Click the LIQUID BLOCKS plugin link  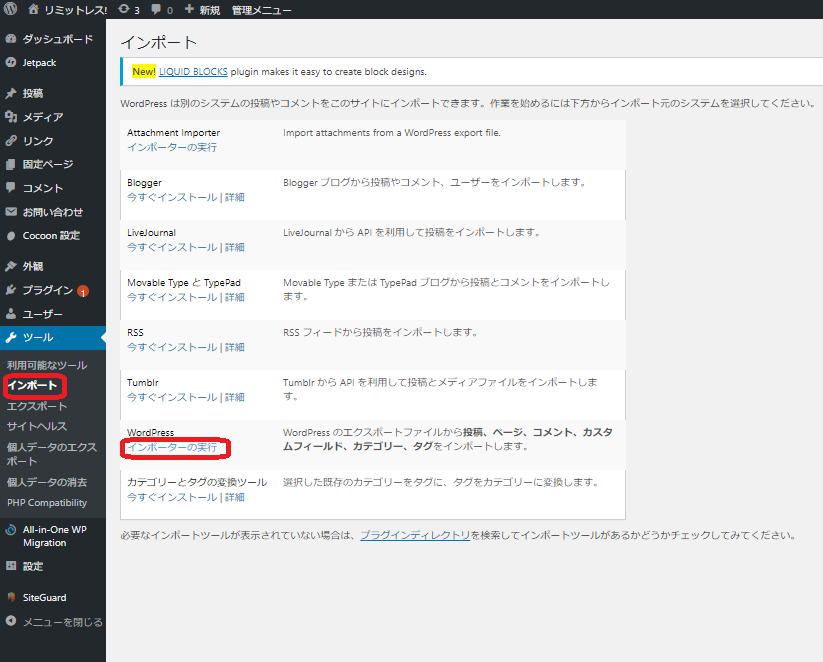coord(193,72)
